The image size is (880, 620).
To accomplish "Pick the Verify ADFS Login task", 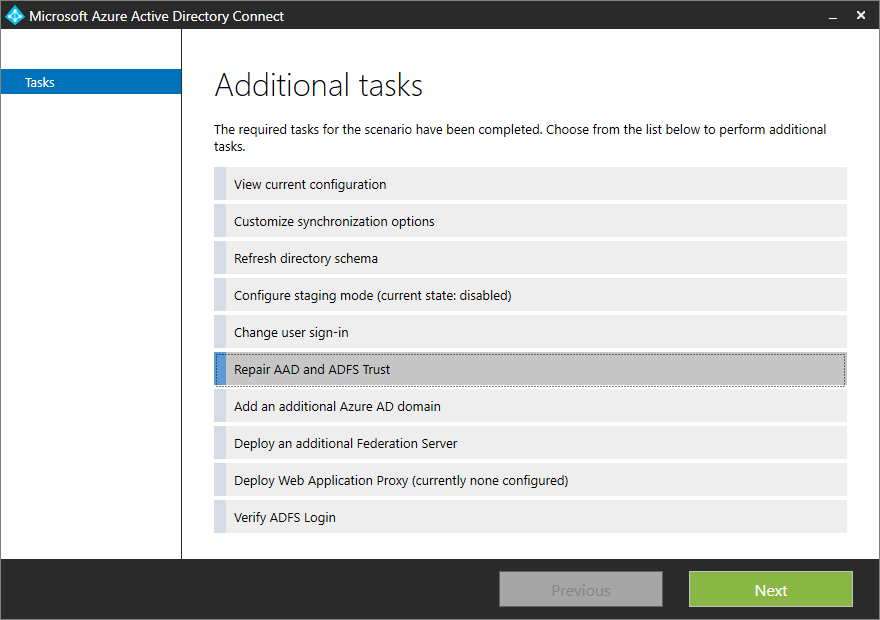I will click(x=530, y=517).
